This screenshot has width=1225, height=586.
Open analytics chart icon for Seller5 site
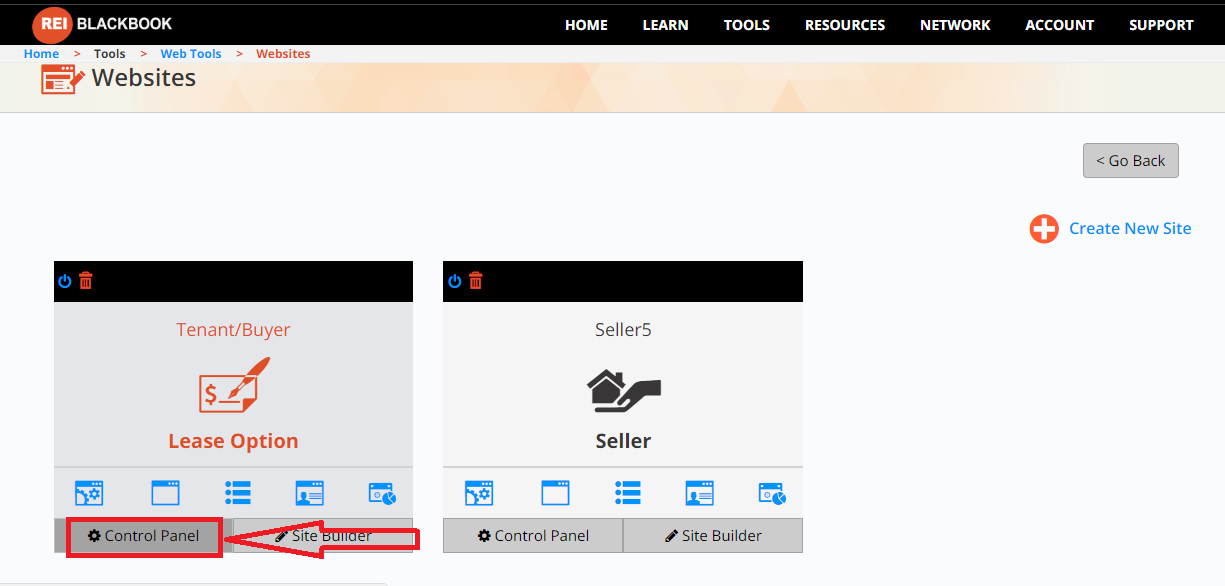[x=772, y=493]
